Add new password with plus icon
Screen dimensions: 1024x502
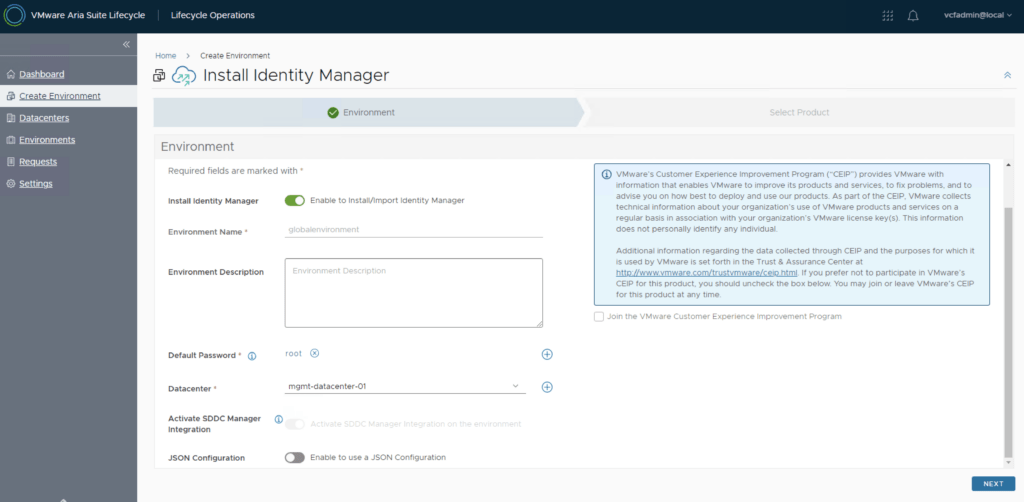[x=547, y=354]
